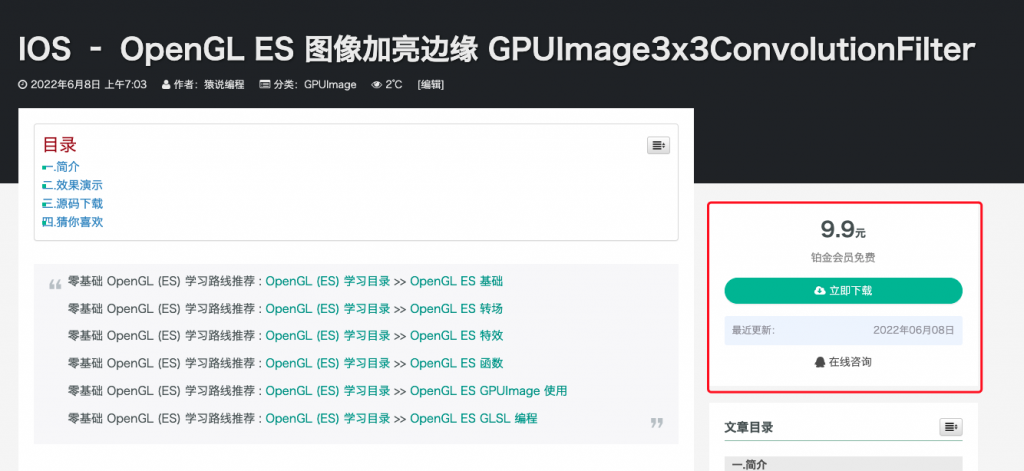
Task: Click the 铂金会员免费 text
Action: click(x=843, y=258)
